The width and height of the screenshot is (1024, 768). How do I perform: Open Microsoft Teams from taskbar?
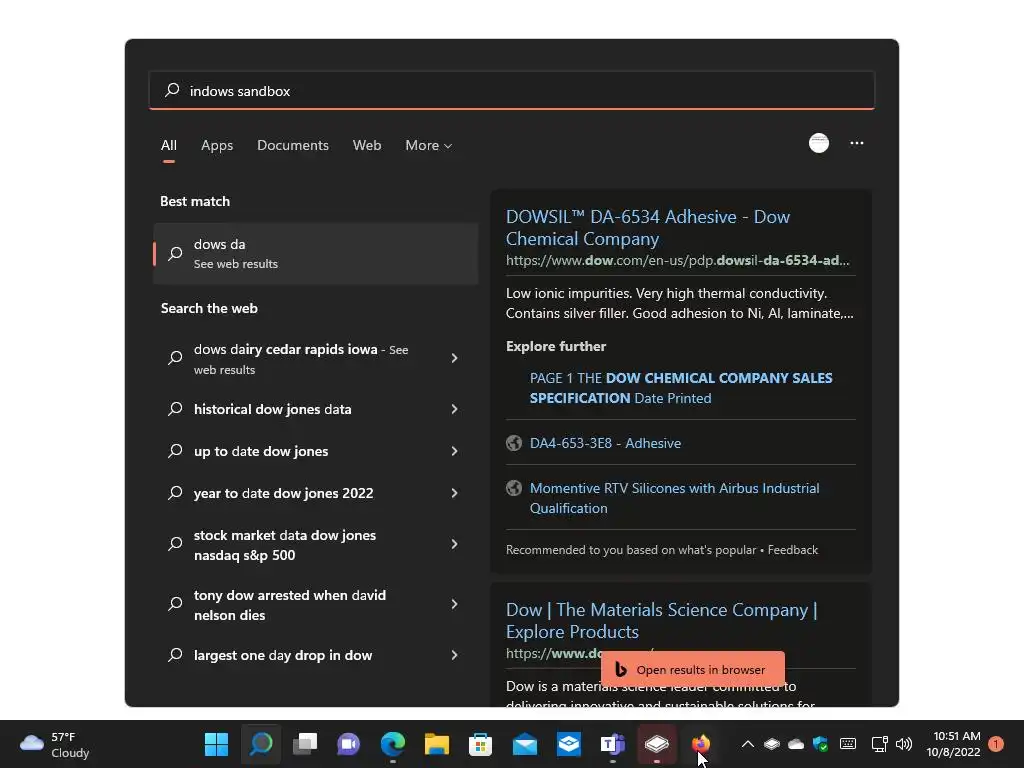coord(613,743)
